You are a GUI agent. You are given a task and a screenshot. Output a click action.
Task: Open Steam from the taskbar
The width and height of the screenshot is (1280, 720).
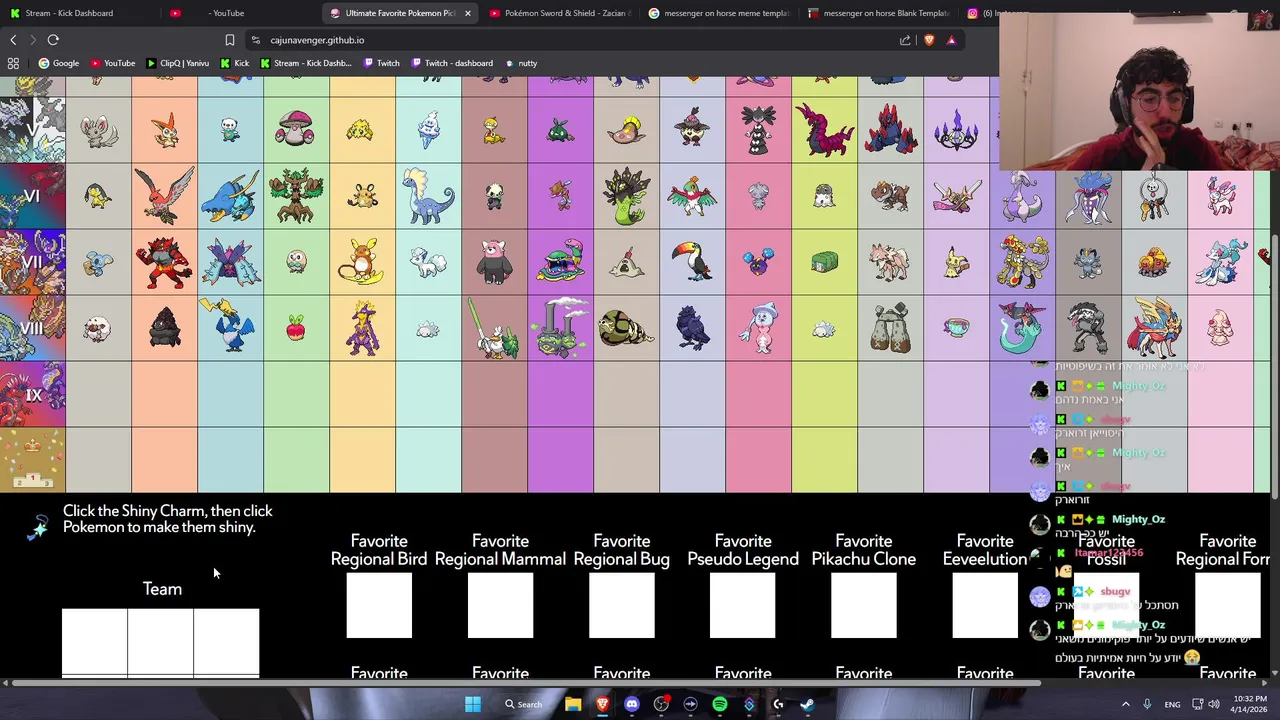coord(807,704)
